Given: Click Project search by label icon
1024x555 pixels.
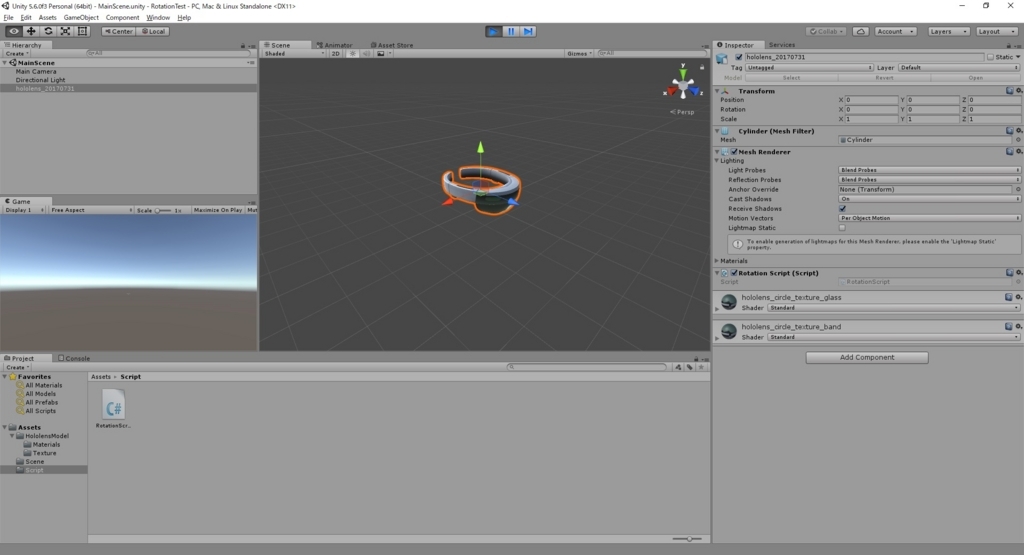Looking at the screenshot, I should (x=690, y=367).
